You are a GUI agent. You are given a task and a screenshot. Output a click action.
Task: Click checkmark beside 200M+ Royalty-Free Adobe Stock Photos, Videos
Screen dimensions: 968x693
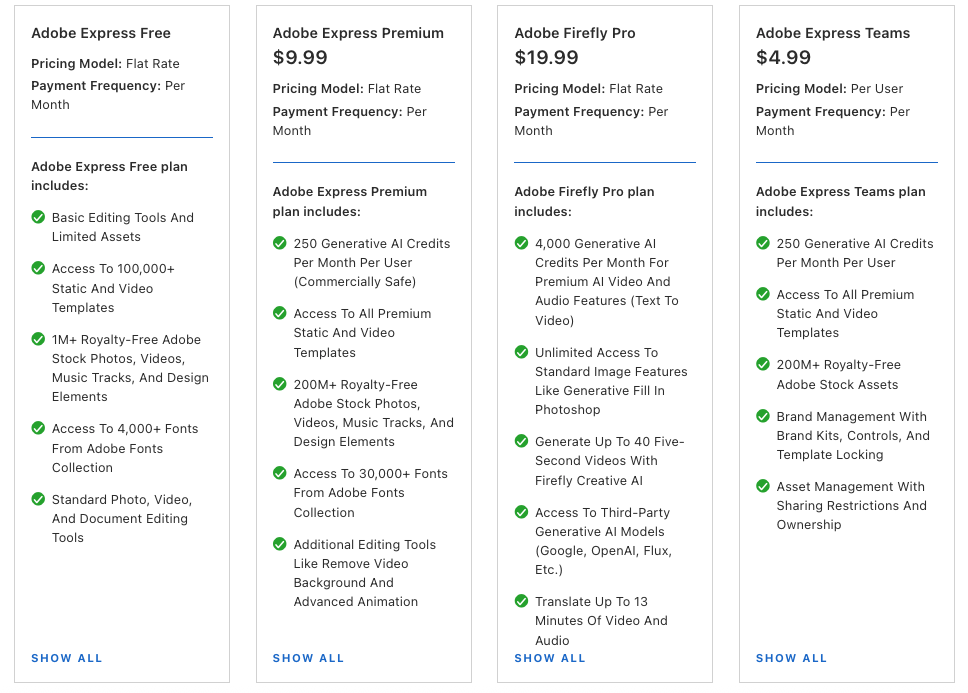point(280,384)
